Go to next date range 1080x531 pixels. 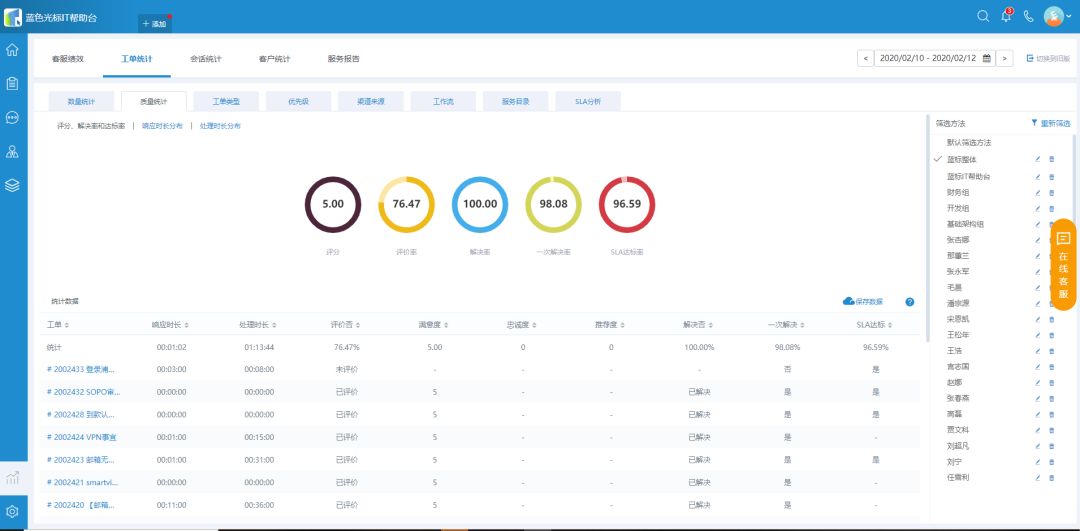pyautogui.click(x=1006, y=59)
